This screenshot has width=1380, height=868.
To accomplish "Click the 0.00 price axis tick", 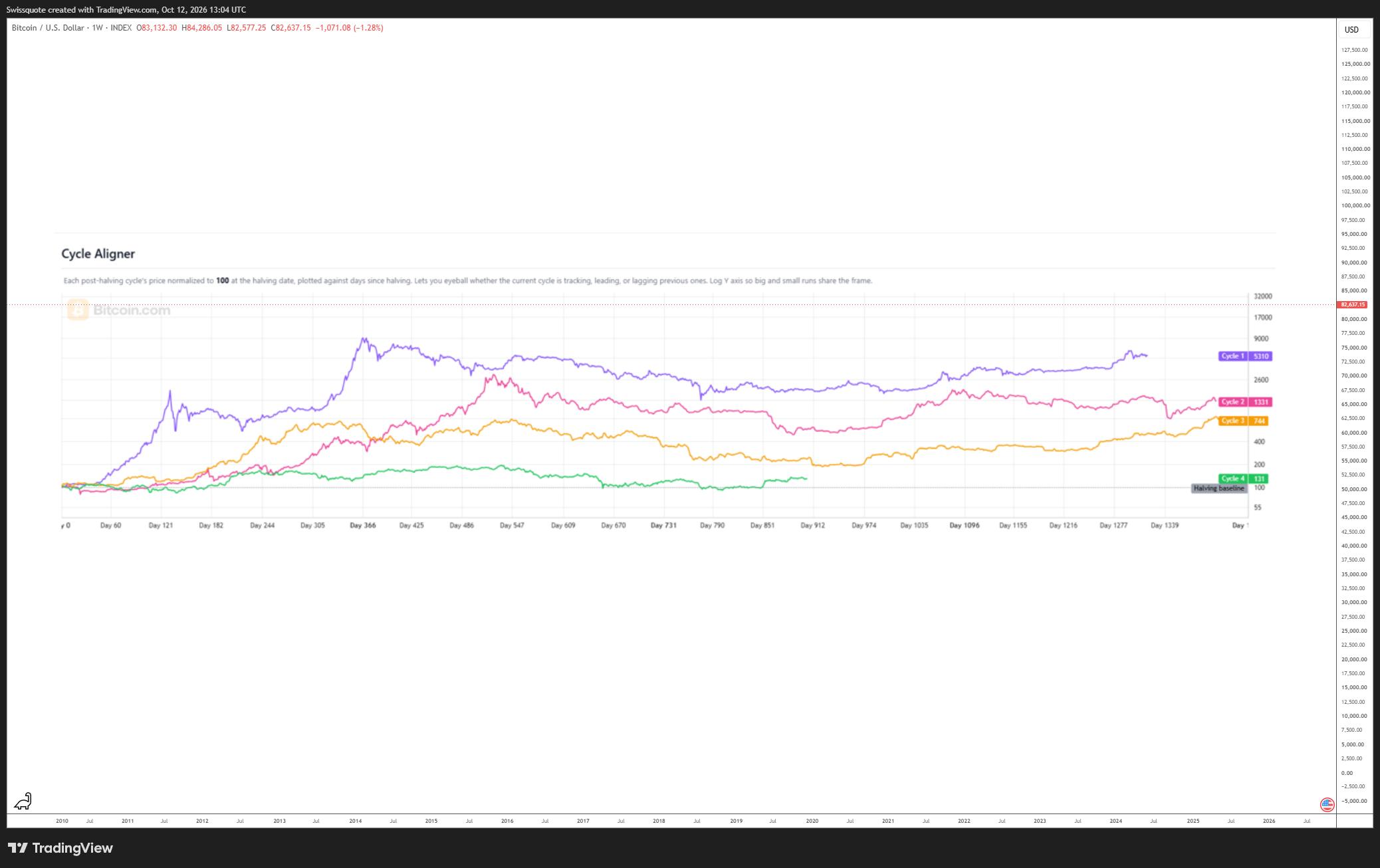I will pyautogui.click(x=1347, y=773).
